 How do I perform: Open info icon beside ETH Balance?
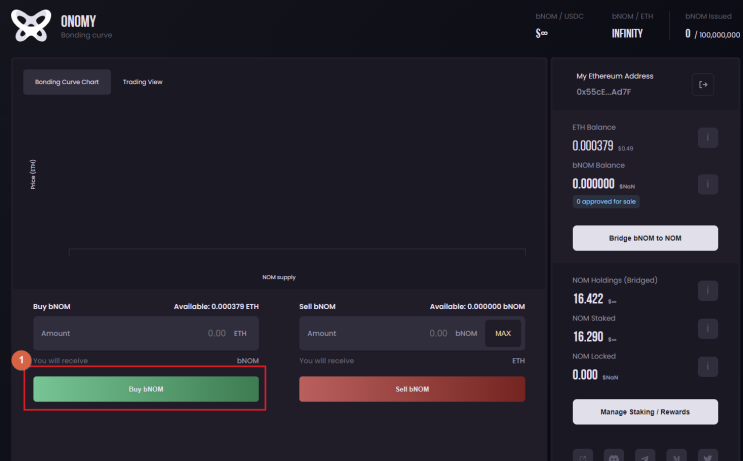pos(707,138)
